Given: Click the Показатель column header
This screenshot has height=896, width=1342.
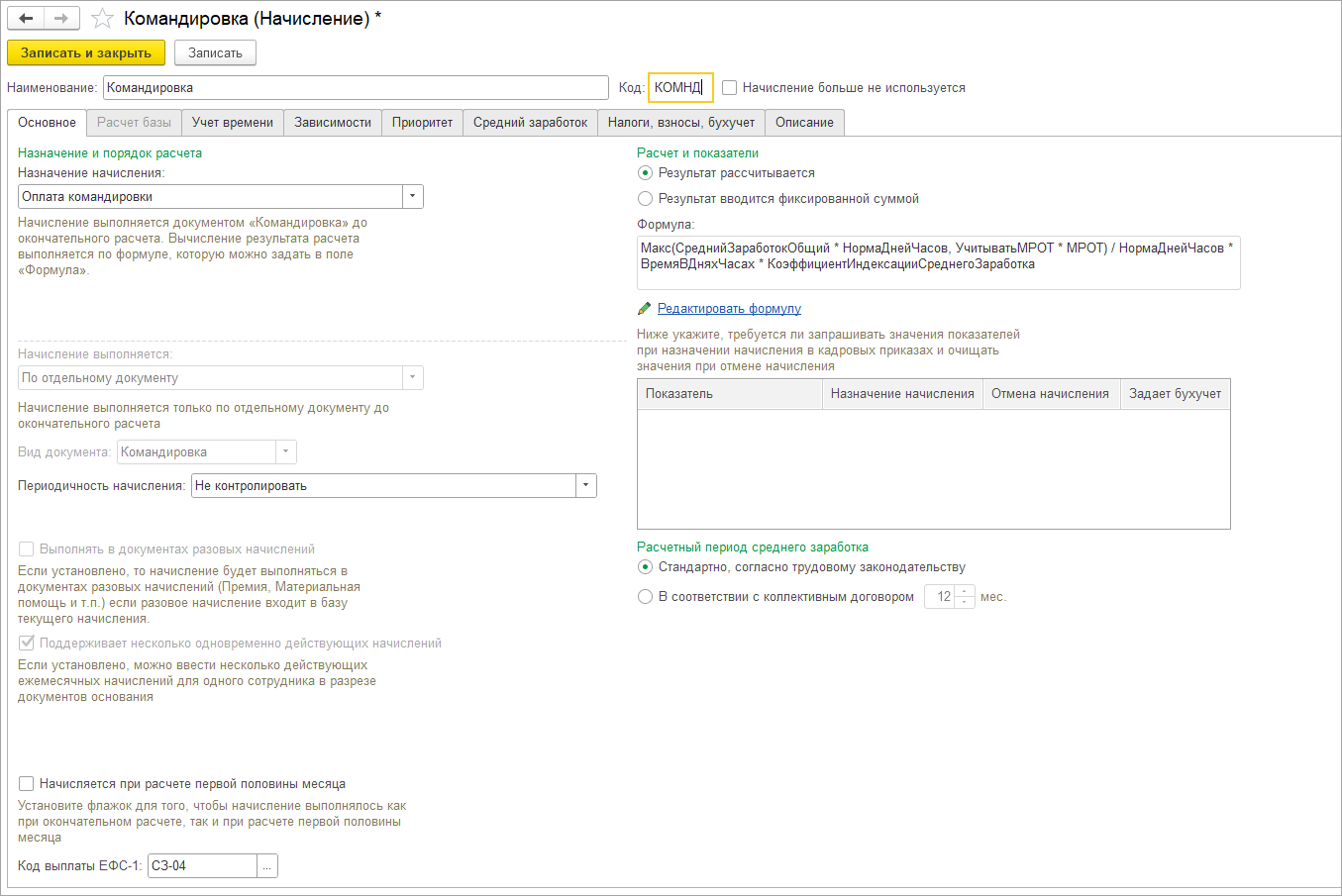Looking at the screenshot, I should (730, 394).
